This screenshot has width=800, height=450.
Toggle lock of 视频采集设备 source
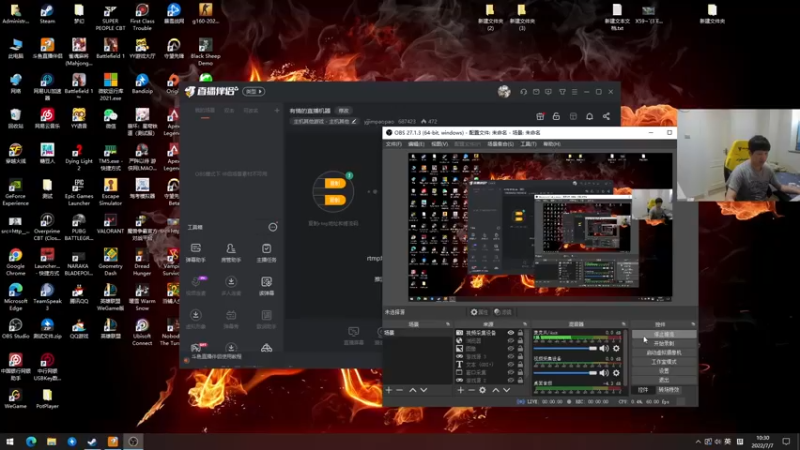pos(520,333)
